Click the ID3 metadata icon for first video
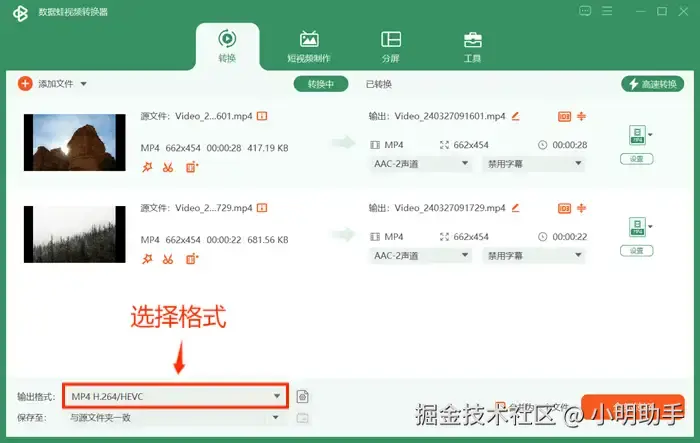700x443 pixels. point(564,117)
